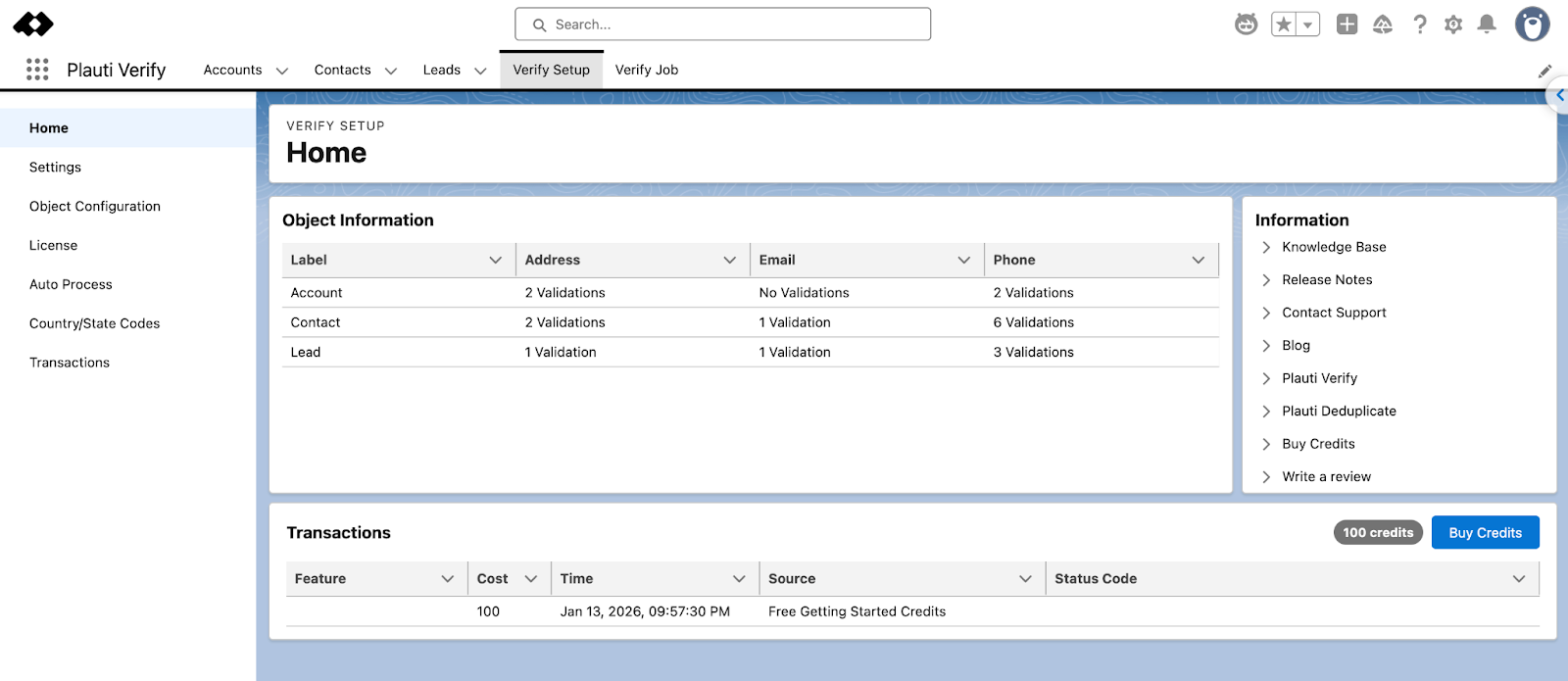Click the favorites star icon
Image resolution: width=1568 pixels, height=681 pixels.
[1283, 24]
